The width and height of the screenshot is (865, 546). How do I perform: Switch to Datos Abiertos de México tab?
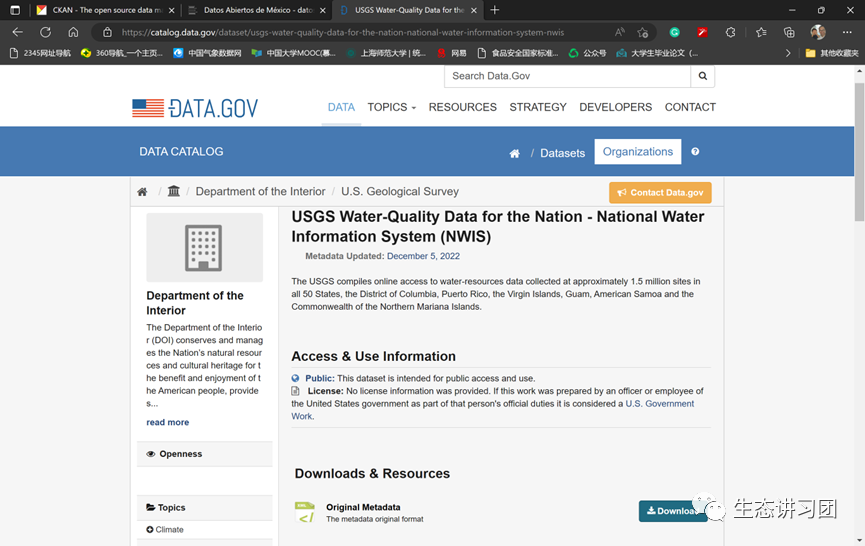click(x=257, y=10)
